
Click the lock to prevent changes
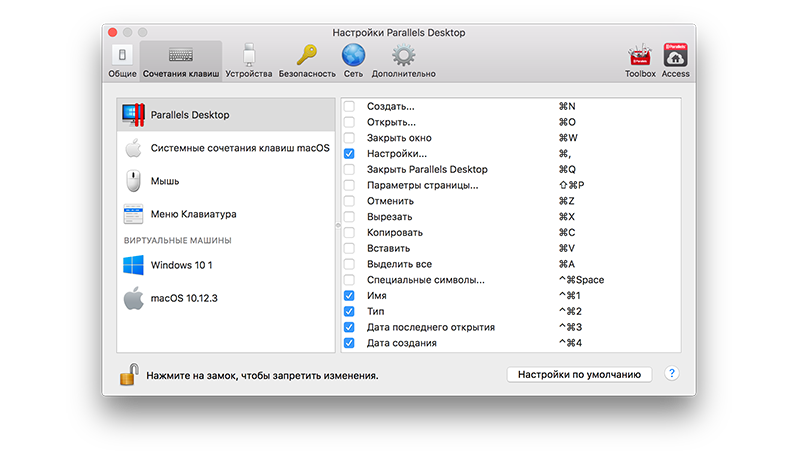(x=128, y=375)
